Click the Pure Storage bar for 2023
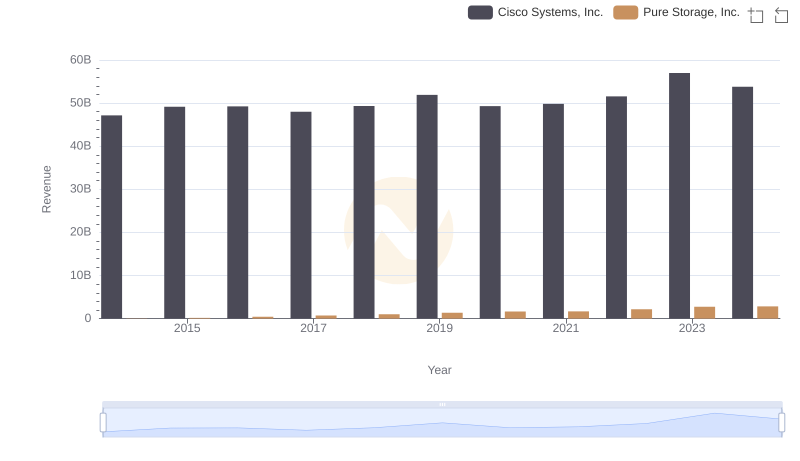This screenshot has height=461, width=800. [705, 313]
